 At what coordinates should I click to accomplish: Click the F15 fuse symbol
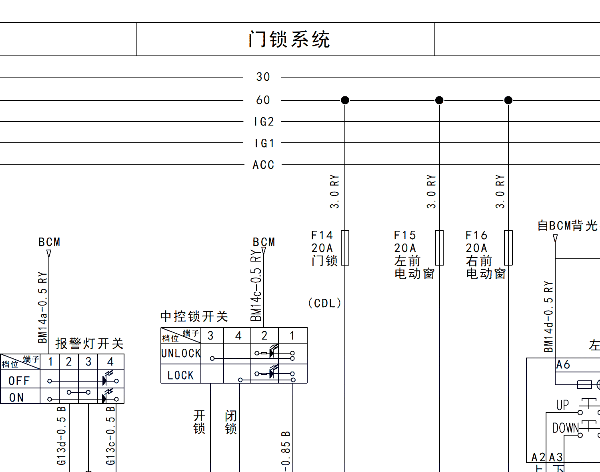(x=439, y=248)
